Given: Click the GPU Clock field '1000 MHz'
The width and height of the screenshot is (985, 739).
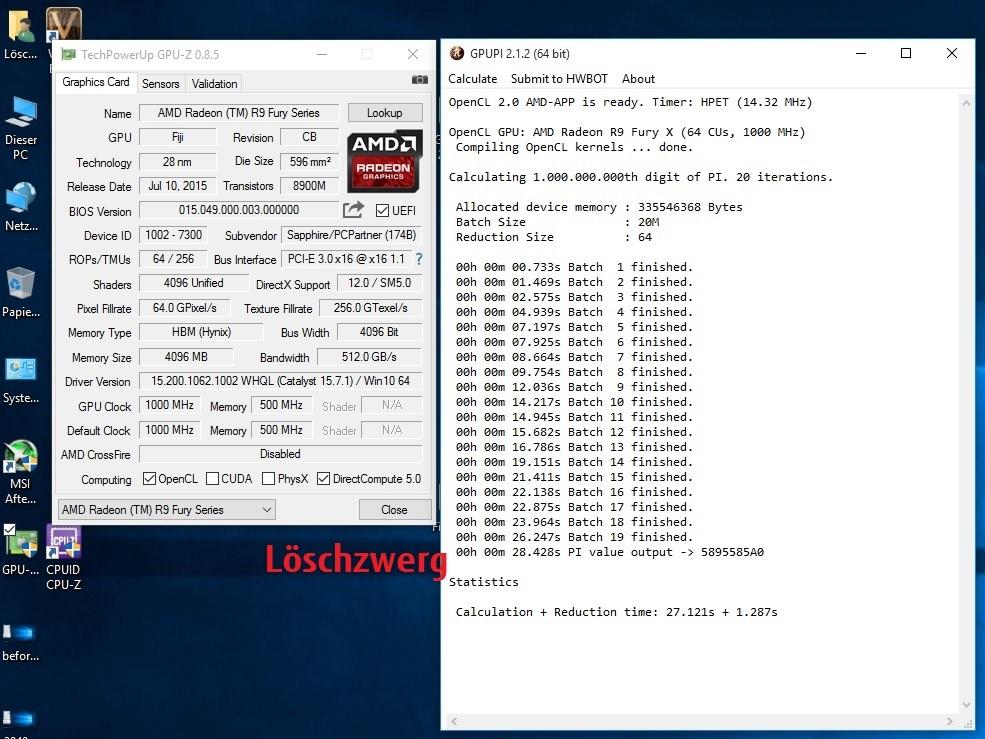Looking at the screenshot, I should (x=170, y=405).
